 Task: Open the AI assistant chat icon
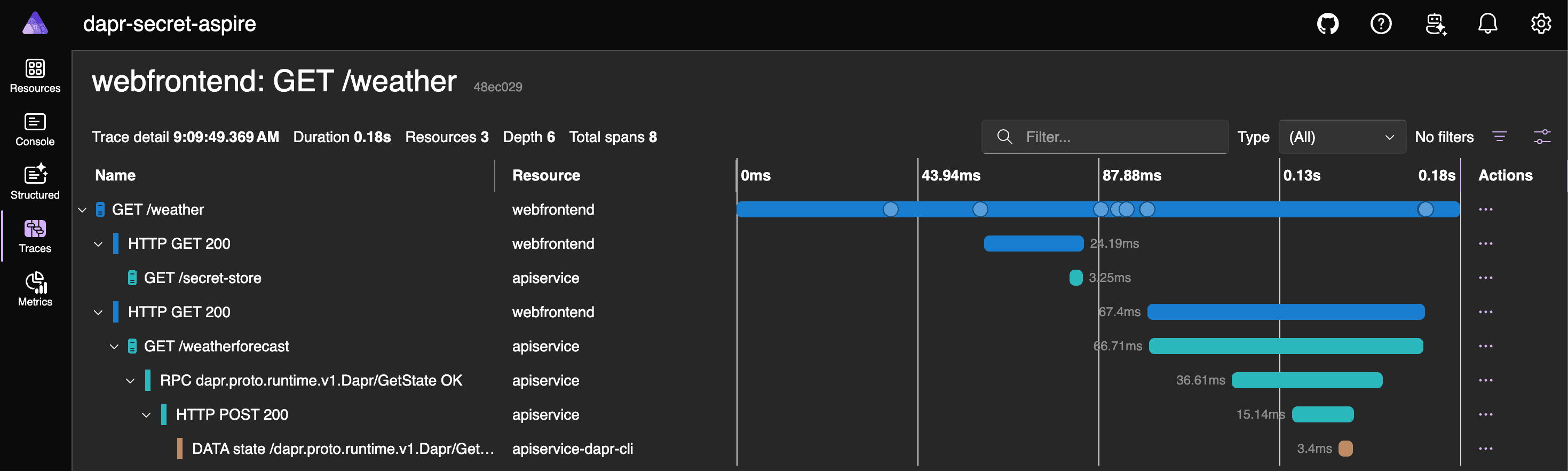click(1435, 23)
